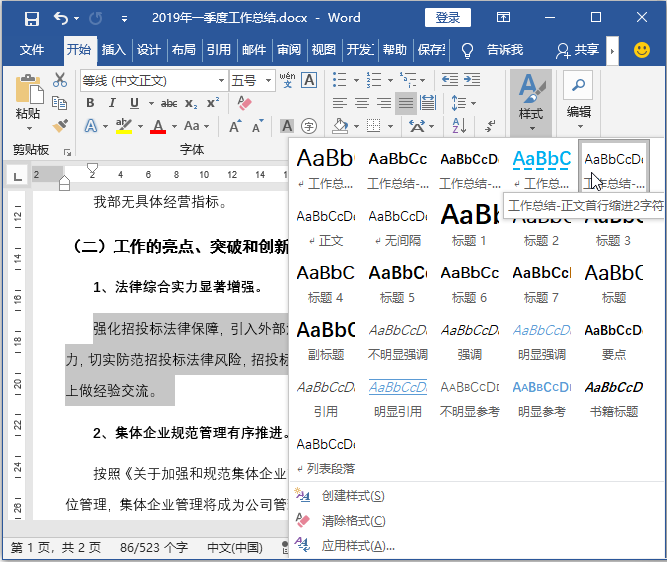The height and width of the screenshot is (562, 667).
Task: Open the Customize Quick Access Toolbar dropdown
Action: pos(124,19)
